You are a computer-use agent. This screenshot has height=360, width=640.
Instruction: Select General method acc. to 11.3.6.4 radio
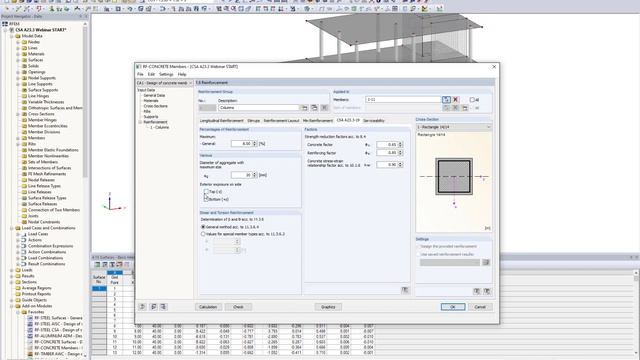[x=203, y=227]
